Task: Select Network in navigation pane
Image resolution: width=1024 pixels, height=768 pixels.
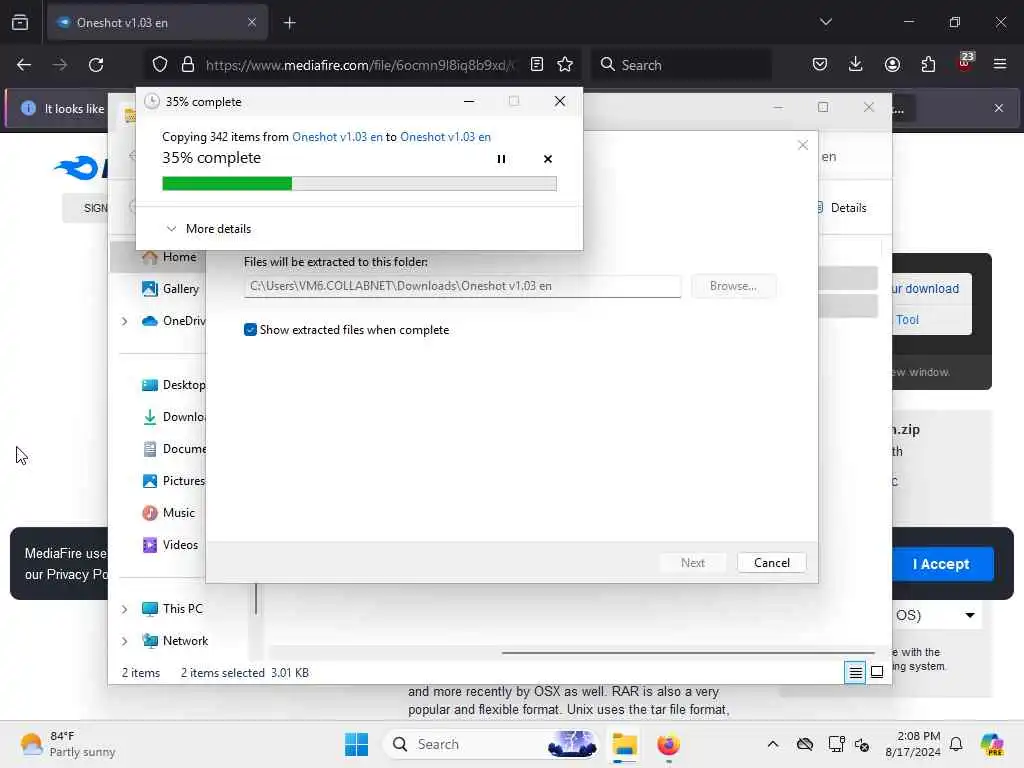Action: coord(175,641)
